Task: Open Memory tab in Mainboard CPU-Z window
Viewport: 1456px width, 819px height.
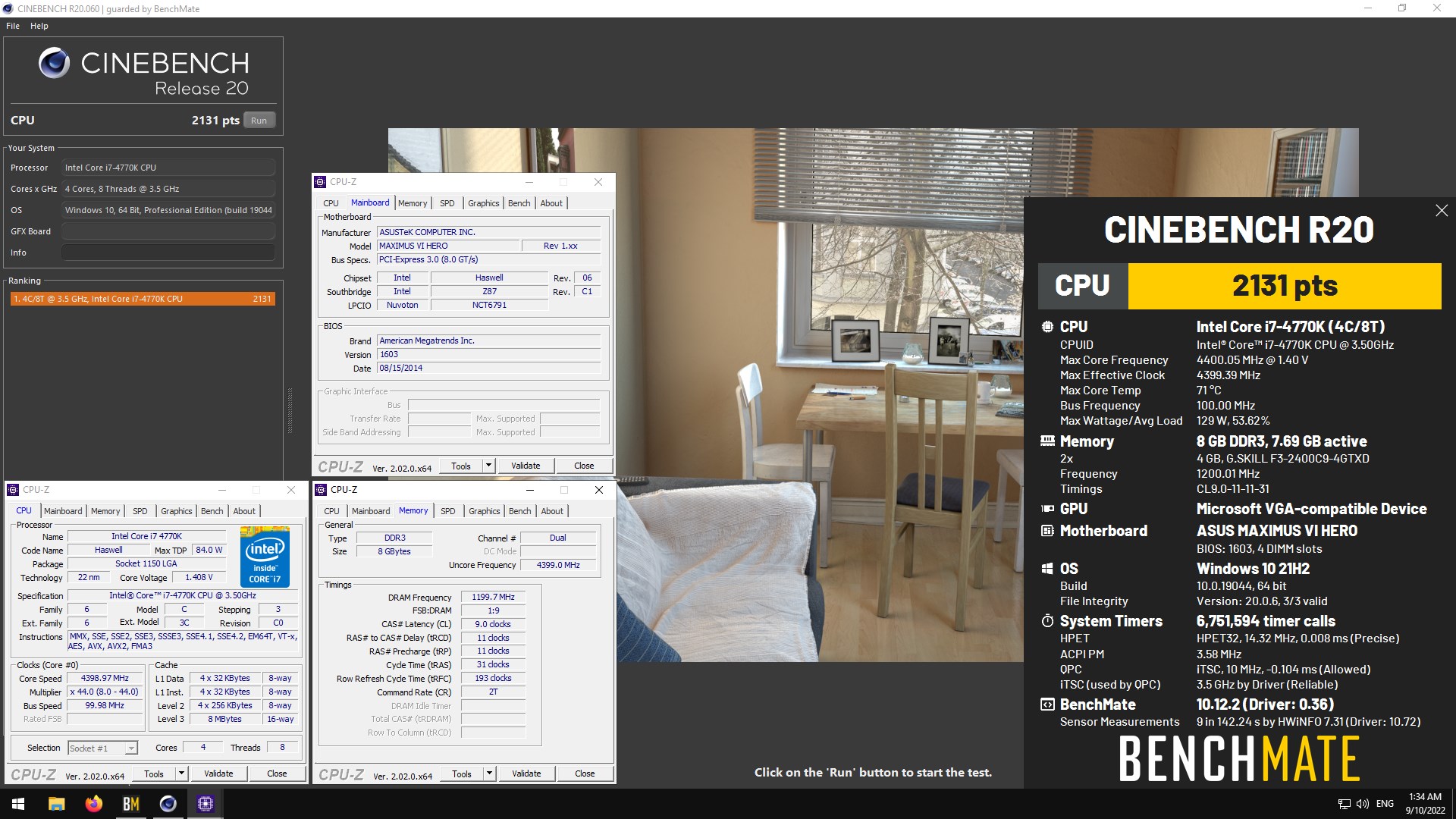Action: (x=413, y=203)
